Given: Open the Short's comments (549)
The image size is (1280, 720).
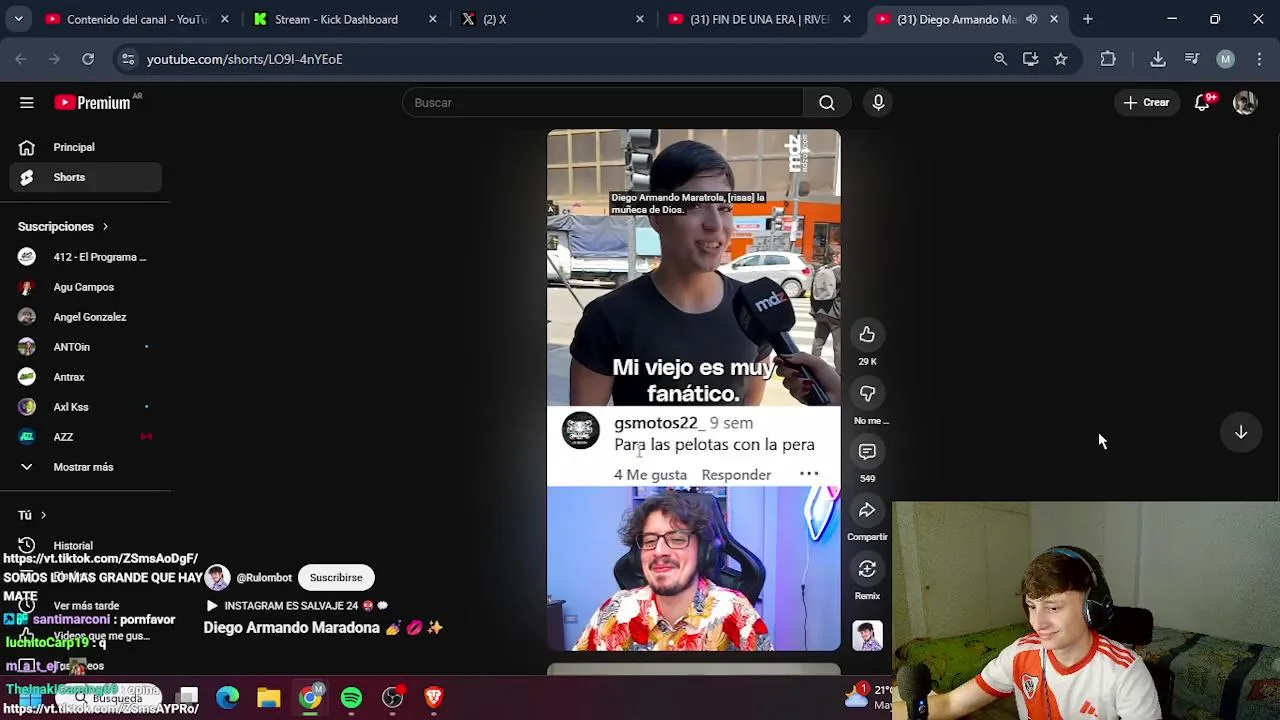Looking at the screenshot, I should coord(867,452).
